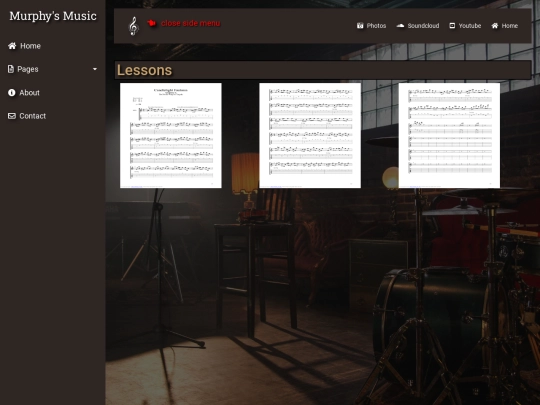The height and width of the screenshot is (405, 540).
Task: Go to Soundcloud in top navigation
Action: (418, 25)
